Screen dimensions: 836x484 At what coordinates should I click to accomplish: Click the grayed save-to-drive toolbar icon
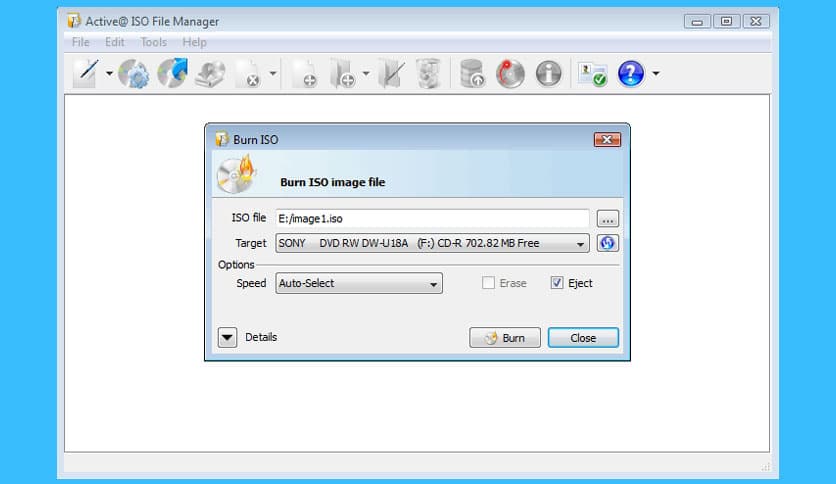(x=210, y=74)
